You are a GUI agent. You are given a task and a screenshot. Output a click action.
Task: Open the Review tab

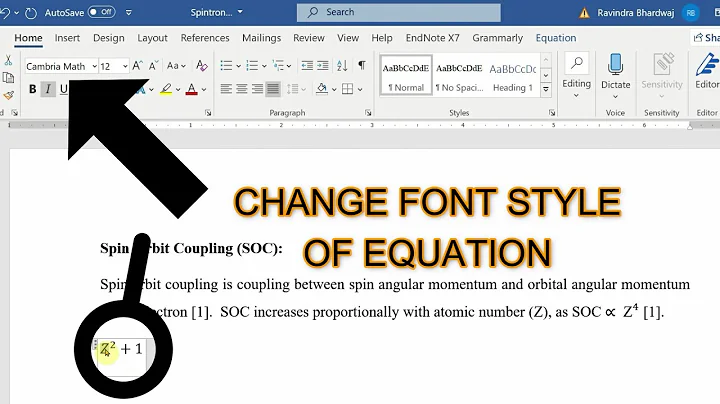[x=309, y=38]
